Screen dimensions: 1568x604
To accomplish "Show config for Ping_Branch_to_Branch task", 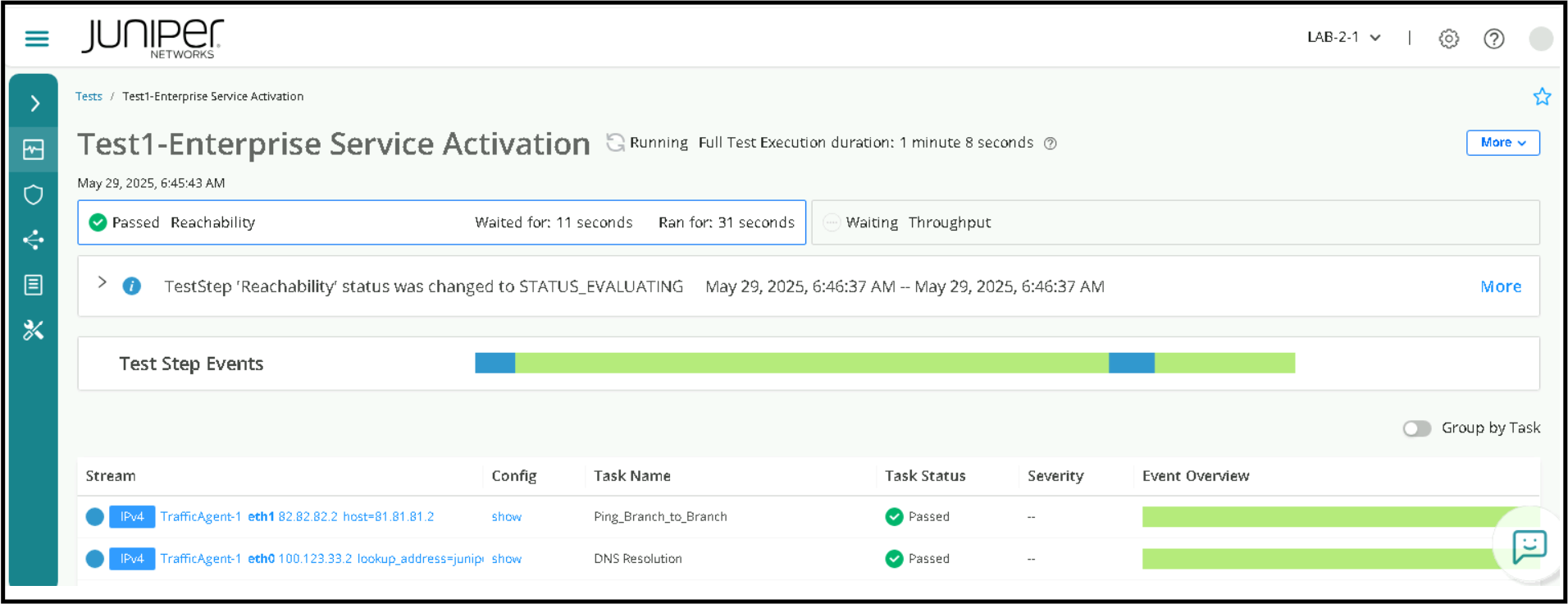I will click(x=506, y=517).
